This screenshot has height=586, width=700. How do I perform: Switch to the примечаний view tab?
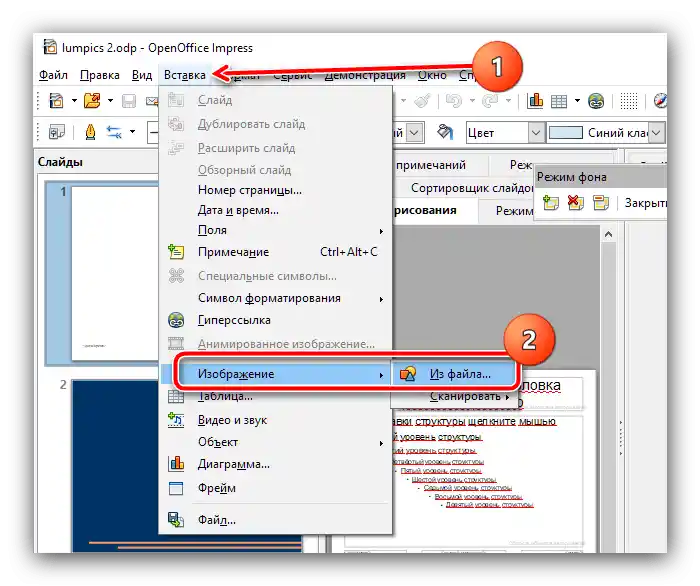coord(430,165)
